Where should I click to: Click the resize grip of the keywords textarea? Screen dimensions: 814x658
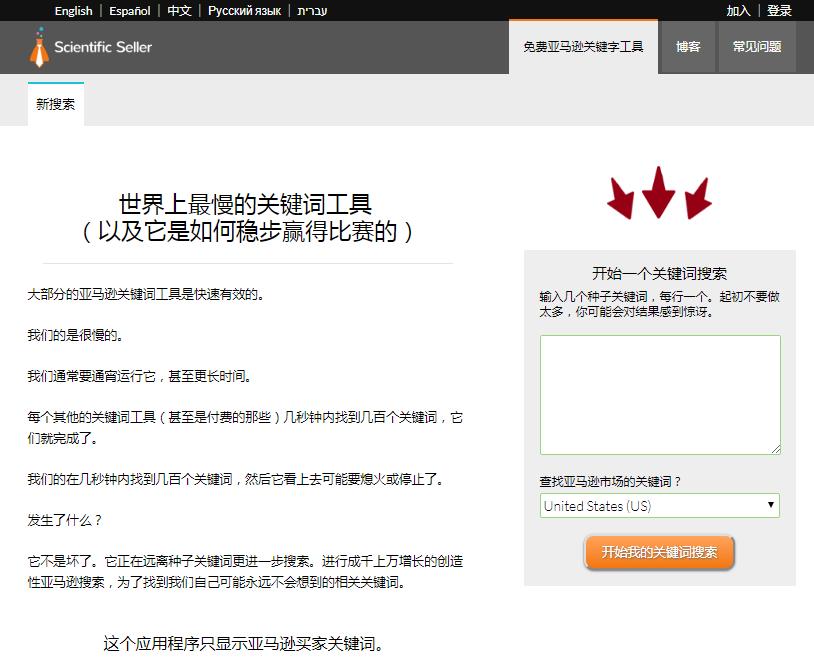pyautogui.click(x=776, y=449)
